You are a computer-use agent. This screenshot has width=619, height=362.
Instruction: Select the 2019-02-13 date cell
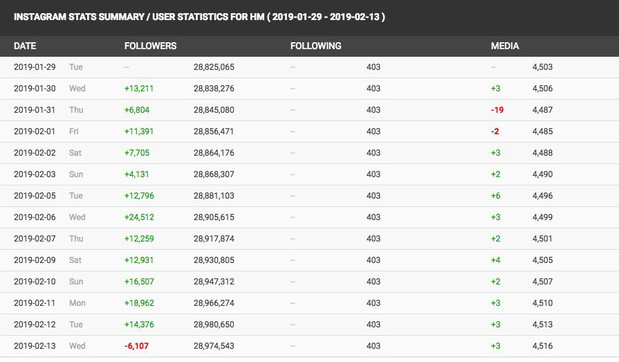coord(35,346)
